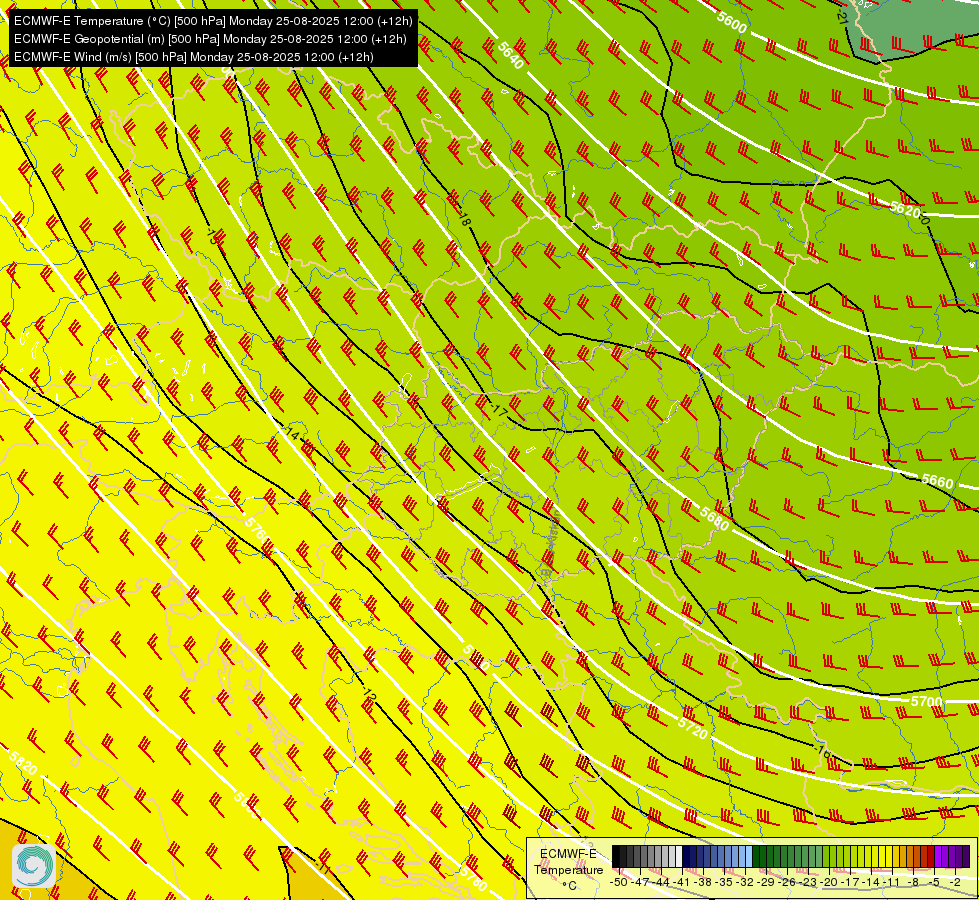Click the legend scale value -2

tap(955, 882)
